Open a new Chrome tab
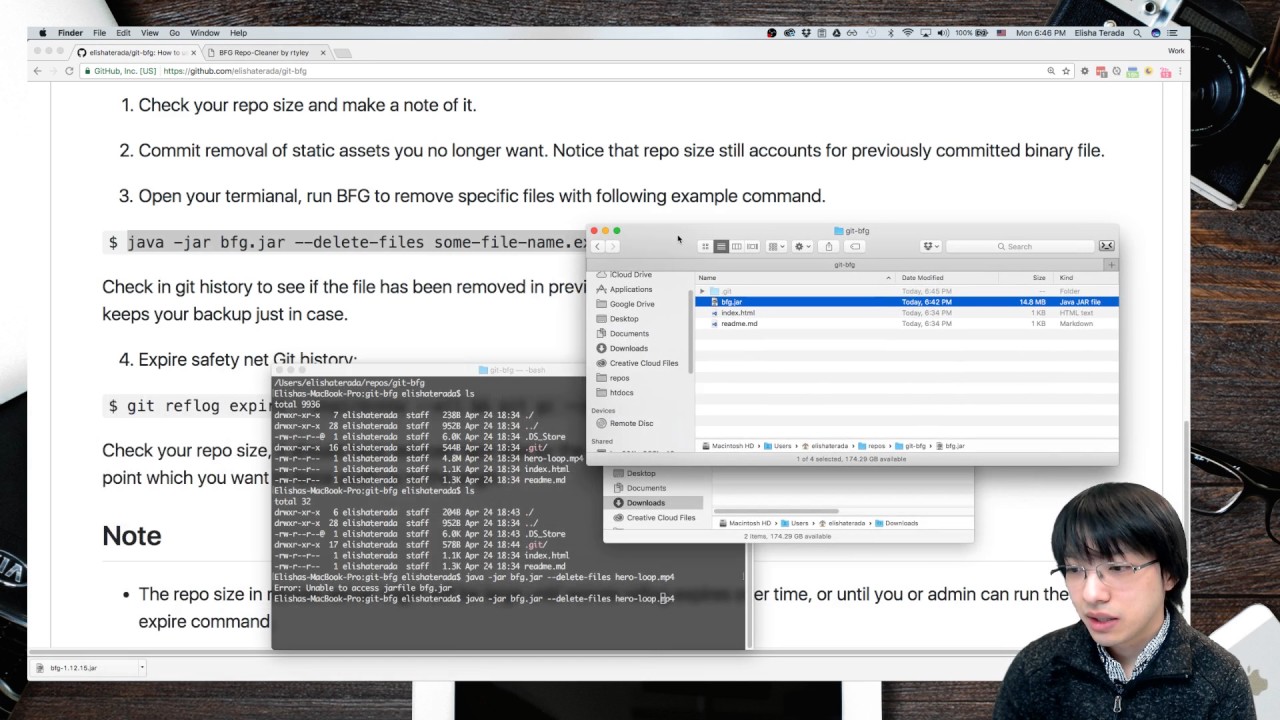 [342, 53]
